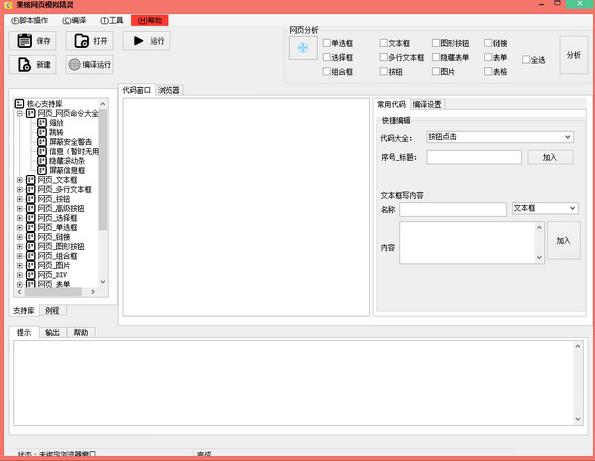Check the 表单 checkbox

click(x=488, y=57)
